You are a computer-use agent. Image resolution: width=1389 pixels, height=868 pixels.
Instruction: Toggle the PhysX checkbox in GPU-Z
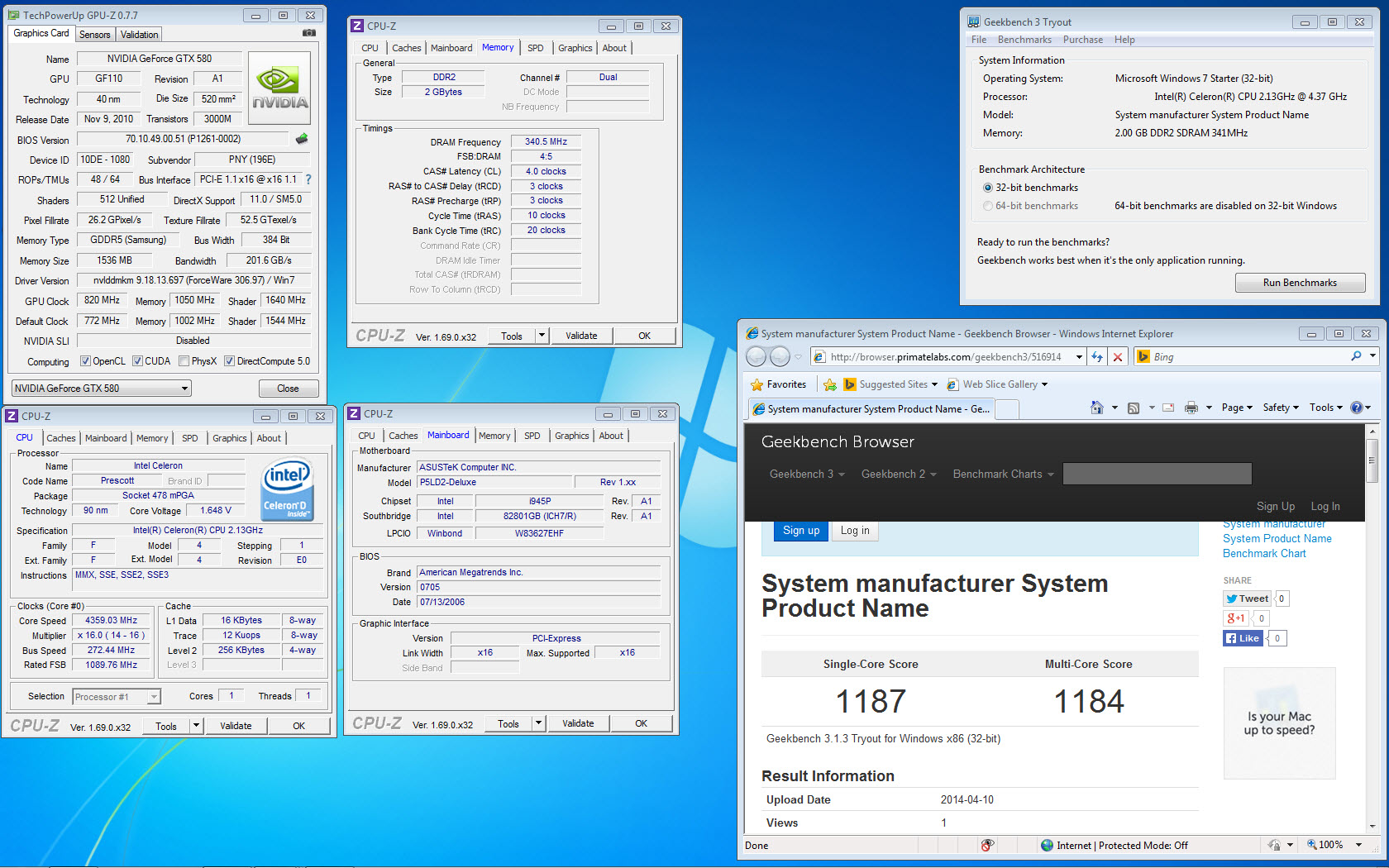pyautogui.click(x=184, y=361)
